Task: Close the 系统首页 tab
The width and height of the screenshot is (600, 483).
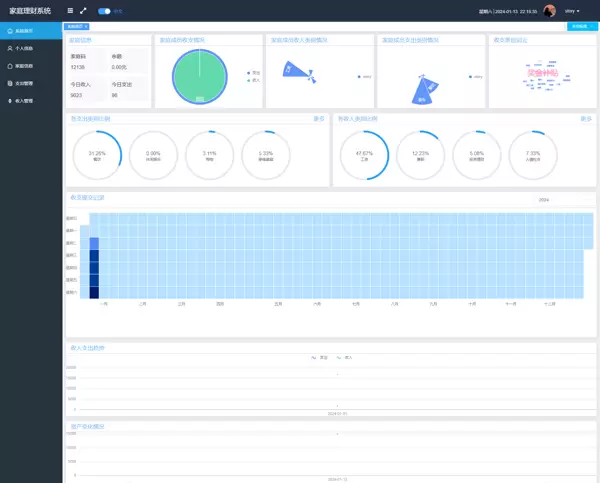Action: coord(86,26)
